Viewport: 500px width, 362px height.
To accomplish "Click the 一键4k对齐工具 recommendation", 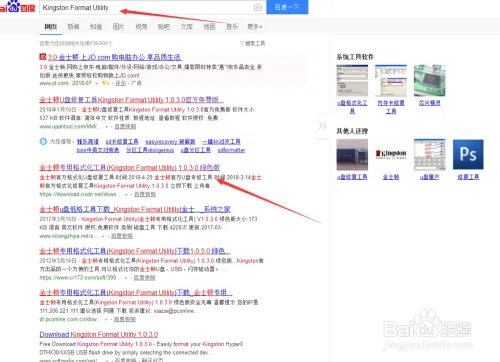I will pyautogui.click(x=221, y=142).
